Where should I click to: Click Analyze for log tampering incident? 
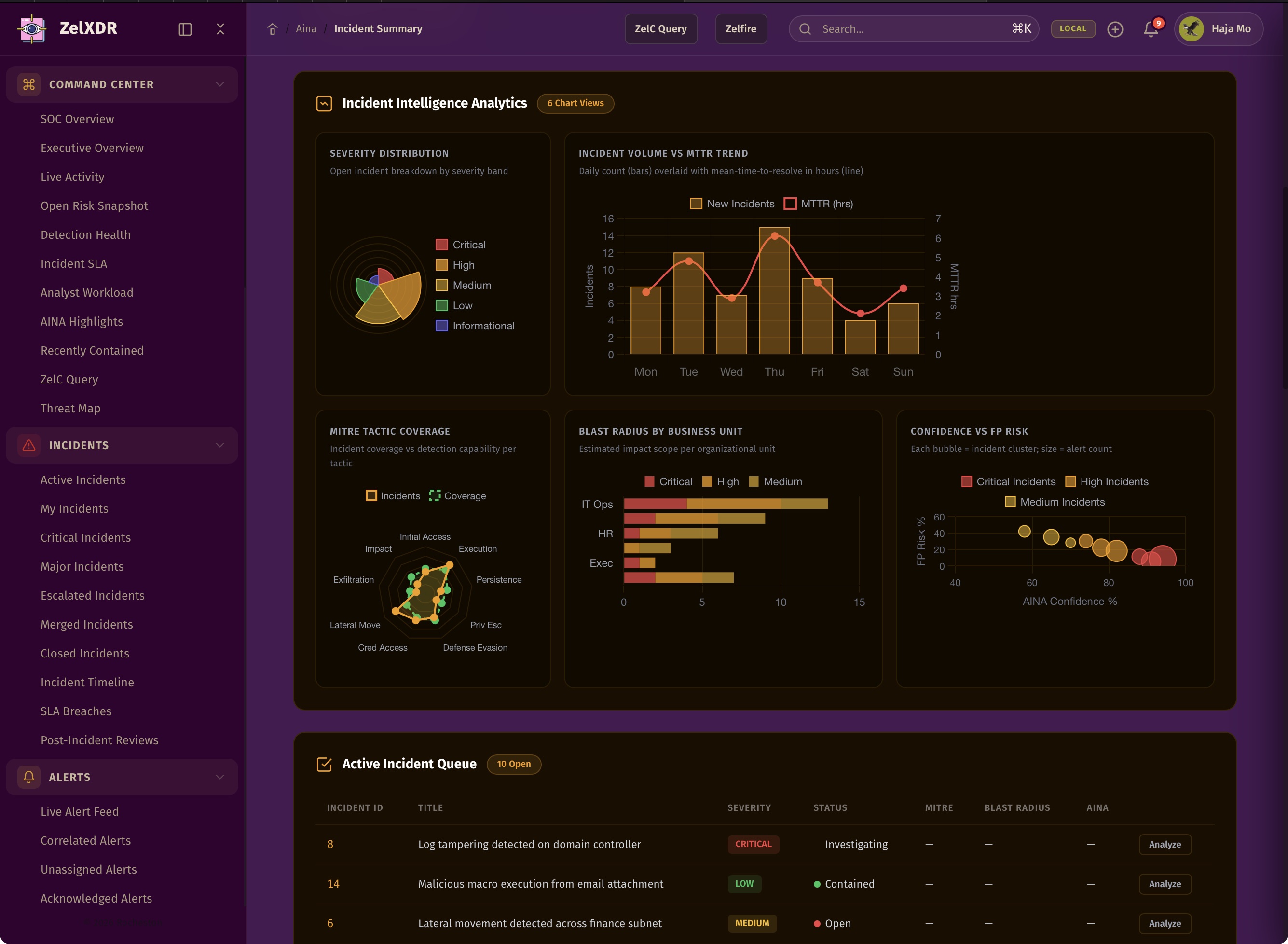pos(1165,844)
